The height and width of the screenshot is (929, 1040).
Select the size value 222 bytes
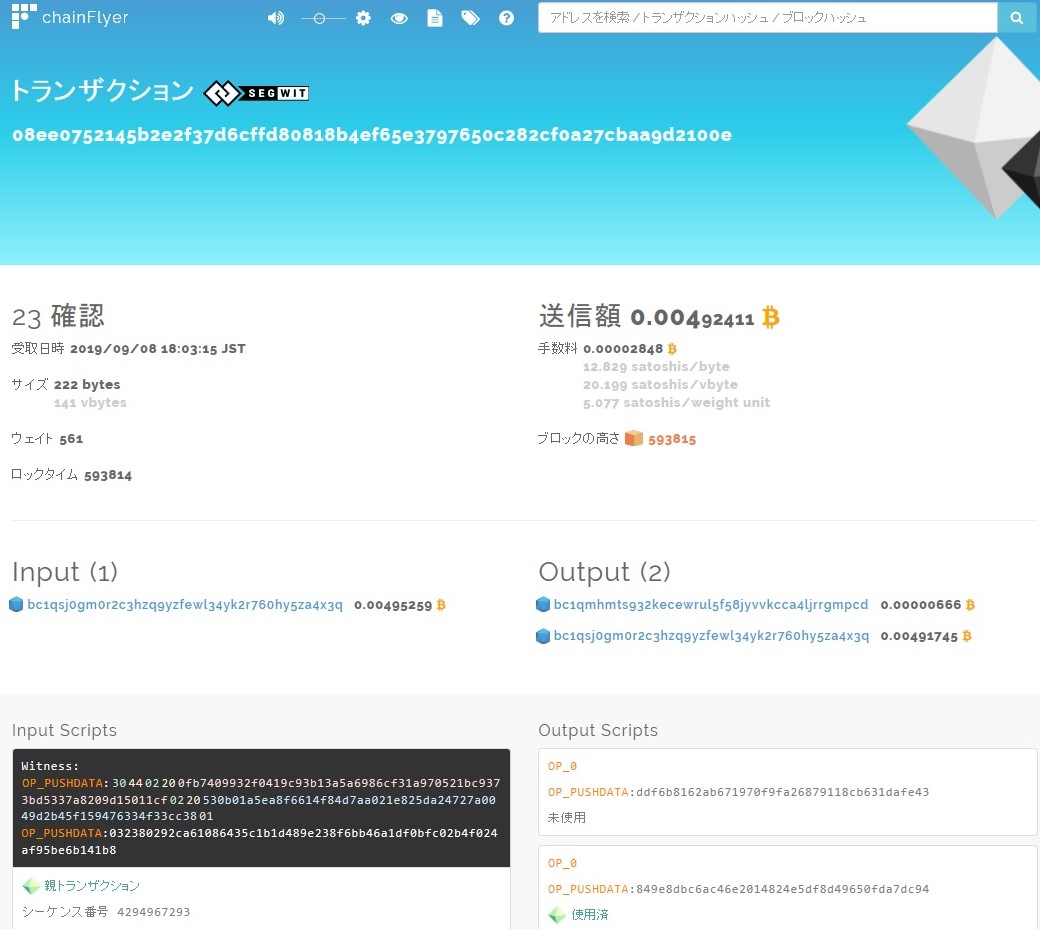coord(87,385)
